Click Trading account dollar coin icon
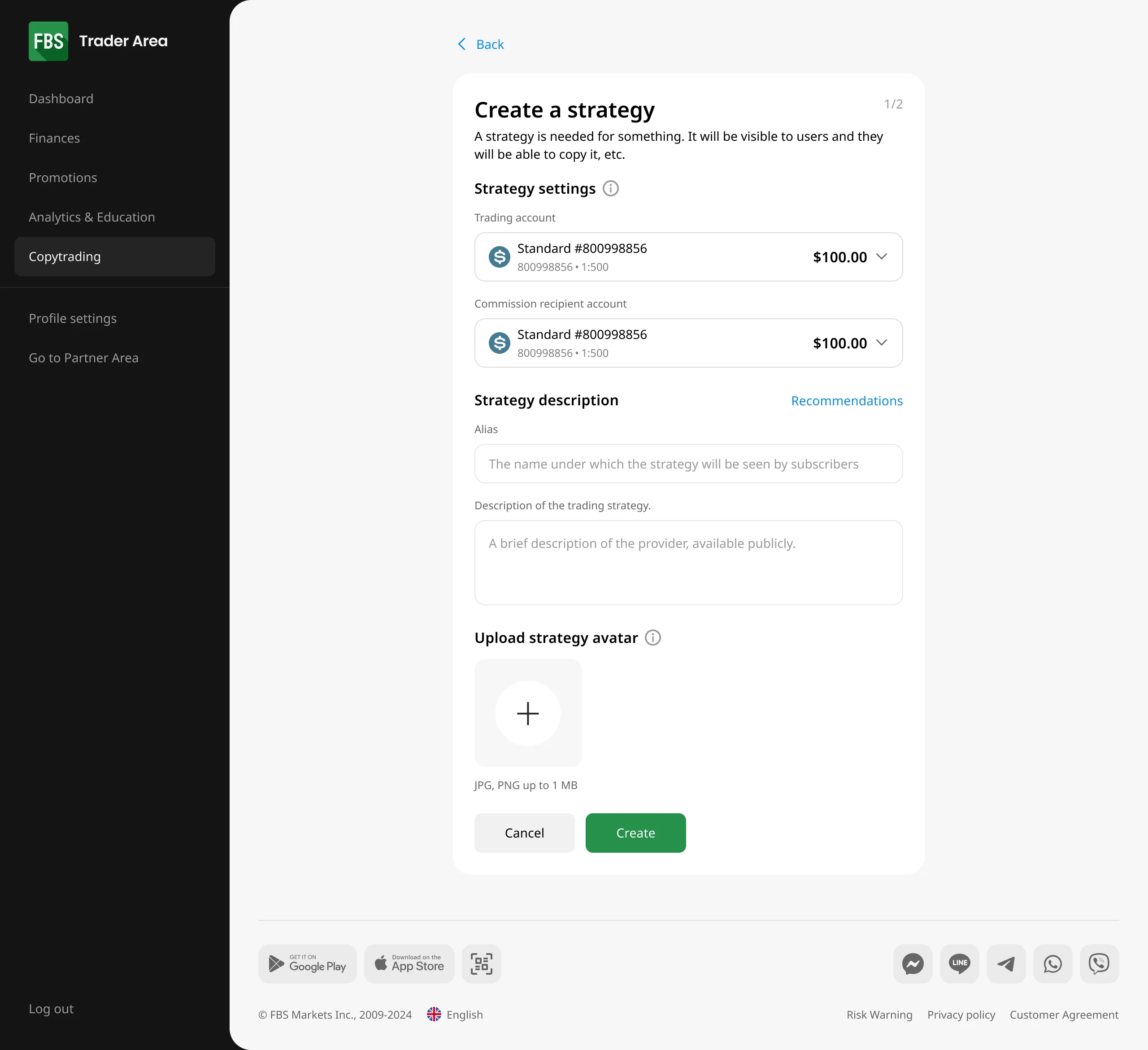Screen dimensions: 1148x1050 point(500,257)
